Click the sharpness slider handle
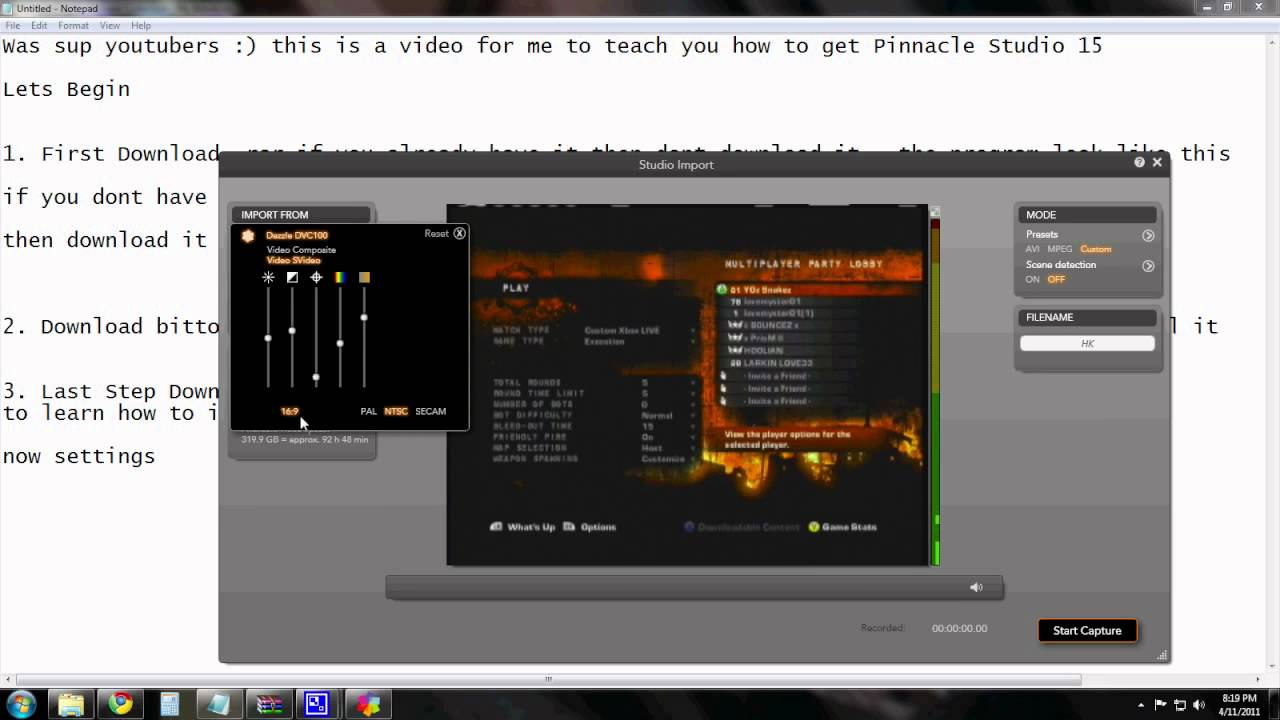The image size is (1280, 720). [316, 377]
